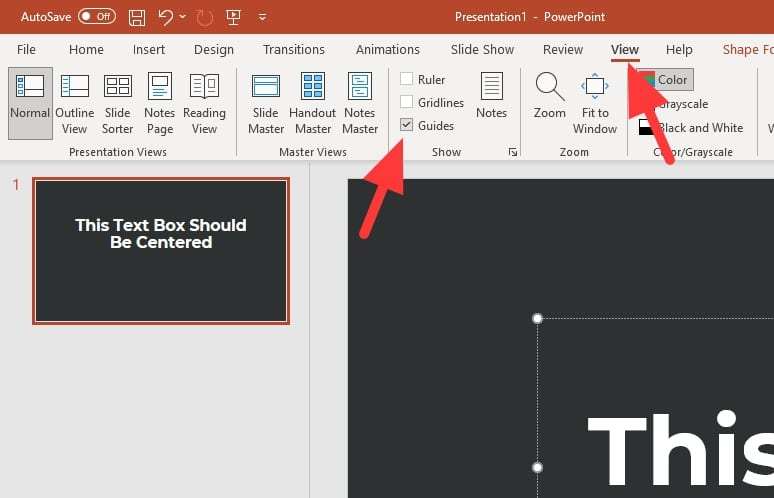
Task: Expand the Show group dialog launcher
Action: point(513,152)
